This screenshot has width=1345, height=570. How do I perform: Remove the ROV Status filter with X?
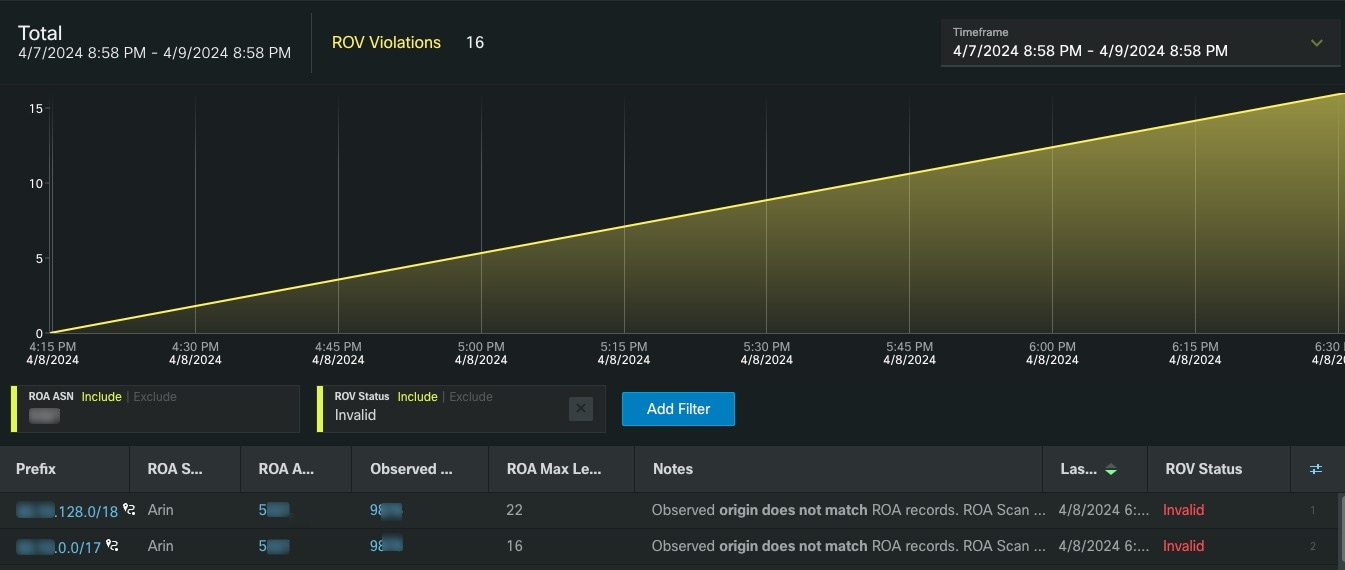pos(581,408)
